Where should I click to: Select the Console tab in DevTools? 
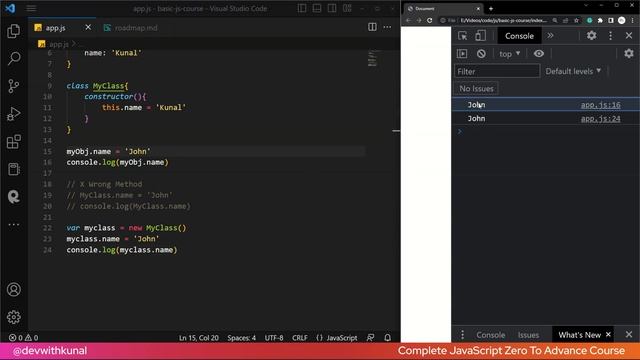pos(519,36)
